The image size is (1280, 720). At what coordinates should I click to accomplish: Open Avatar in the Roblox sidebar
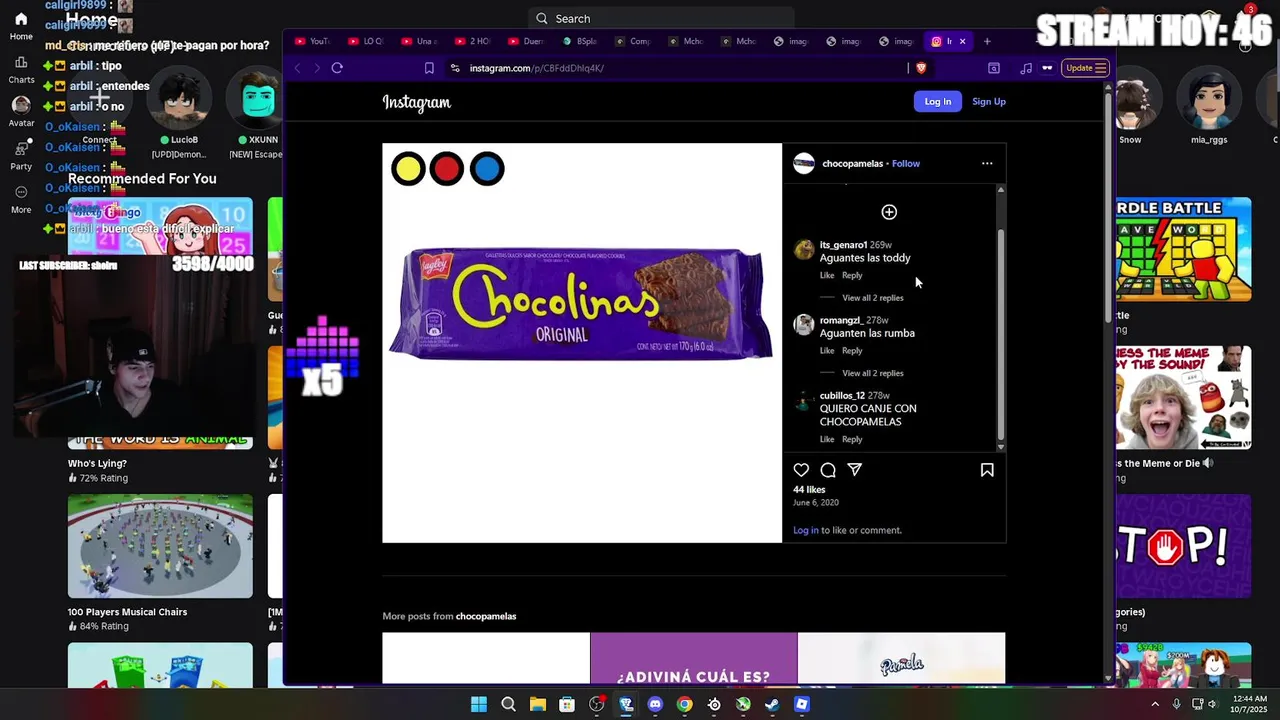(x=21, y=112)
